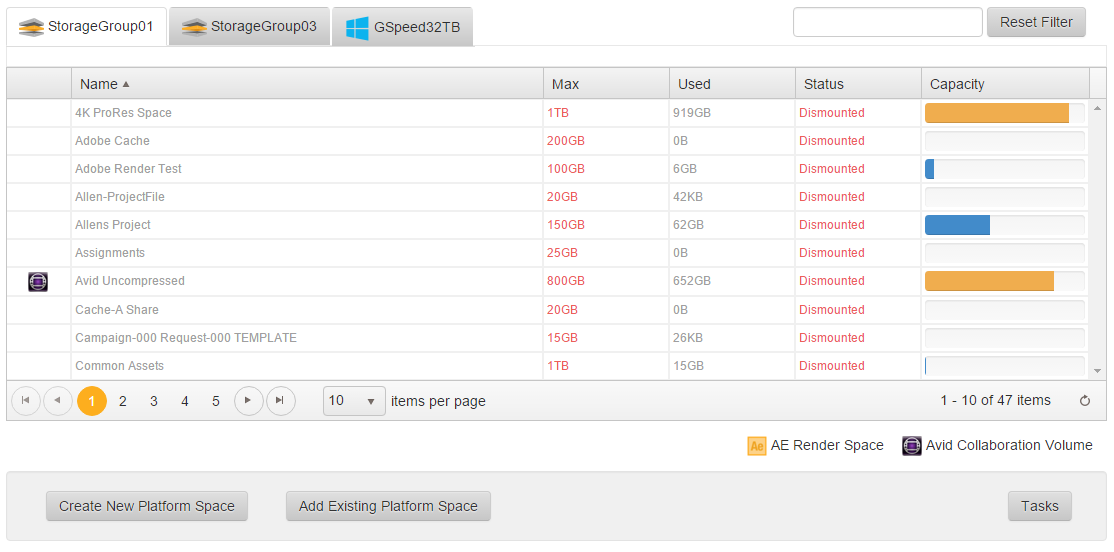Click the Allens Project capacity bar
Viewport: 1114px width, 552px height.
(x=1005, y=225)
